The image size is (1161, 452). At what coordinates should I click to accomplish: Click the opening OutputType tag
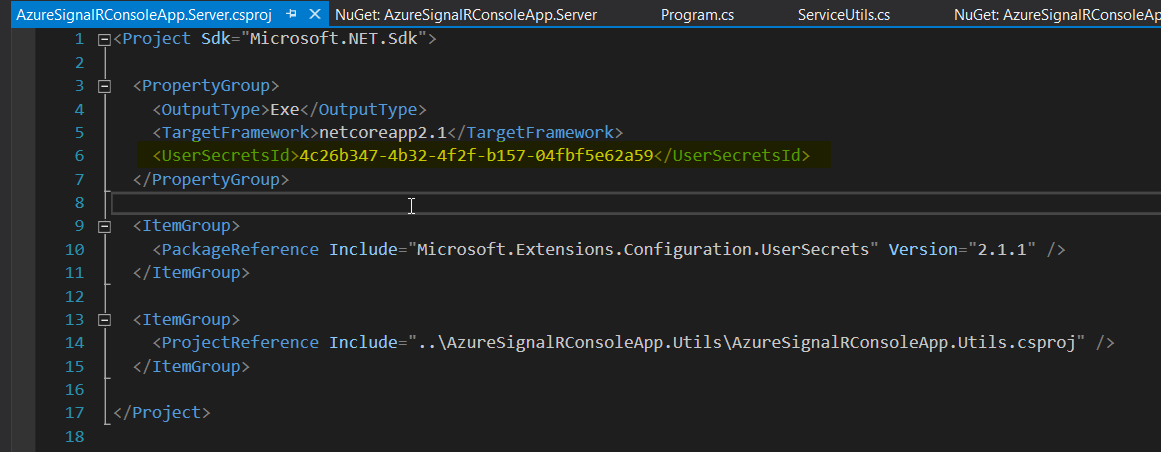(x=211, y=110)
